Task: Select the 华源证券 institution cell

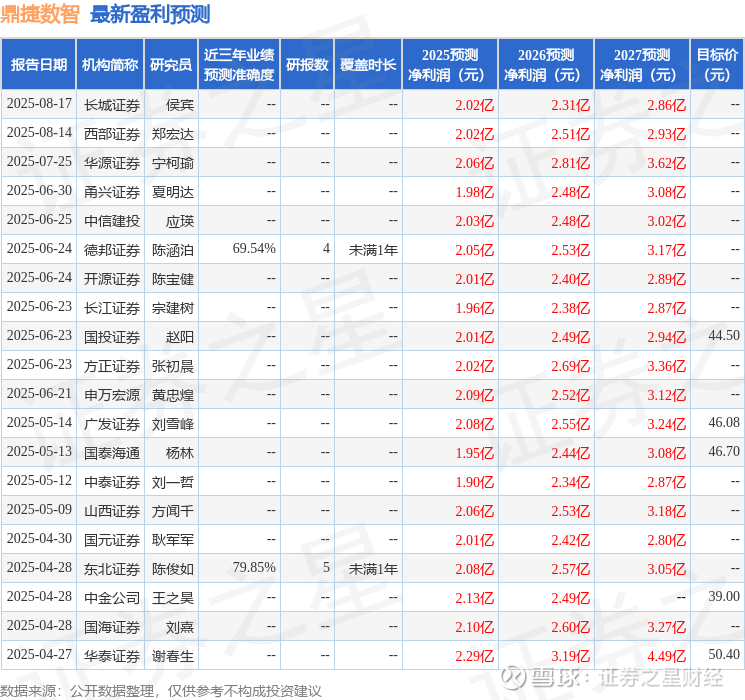Action: 112,163
